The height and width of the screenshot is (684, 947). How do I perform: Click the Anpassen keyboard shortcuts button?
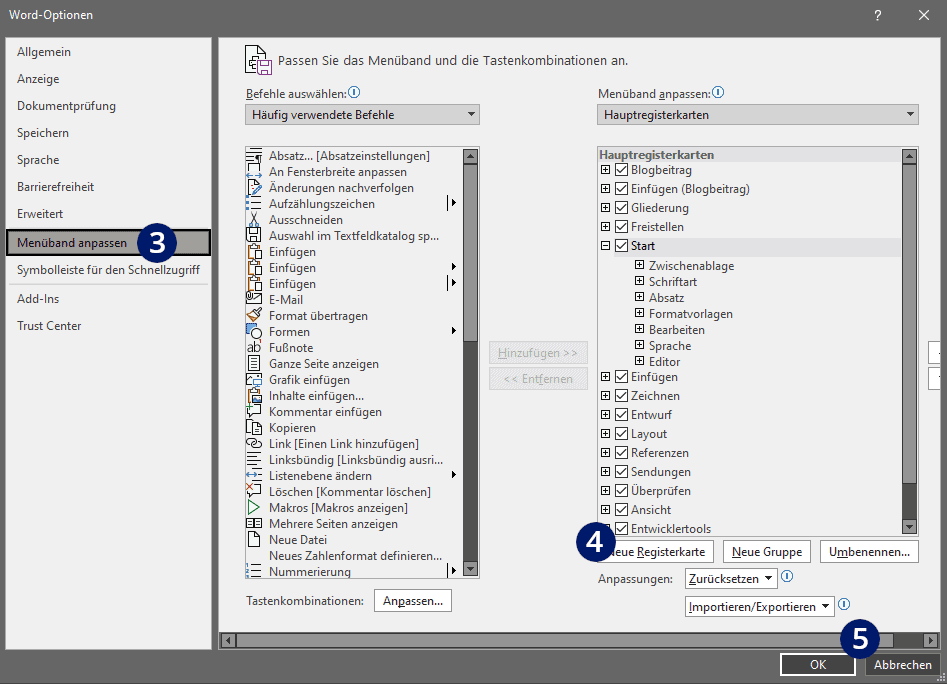[413, 601]
